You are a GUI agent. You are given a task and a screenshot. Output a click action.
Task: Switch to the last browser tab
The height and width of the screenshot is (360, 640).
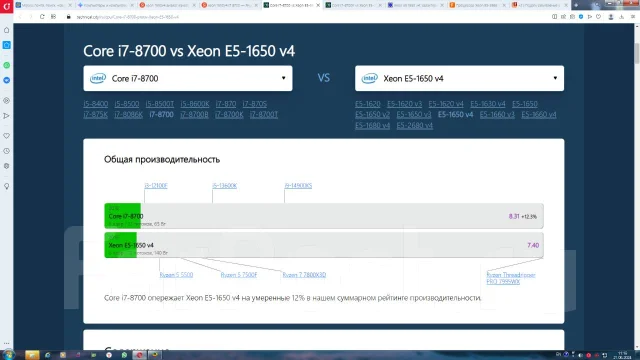pos(540,5)
